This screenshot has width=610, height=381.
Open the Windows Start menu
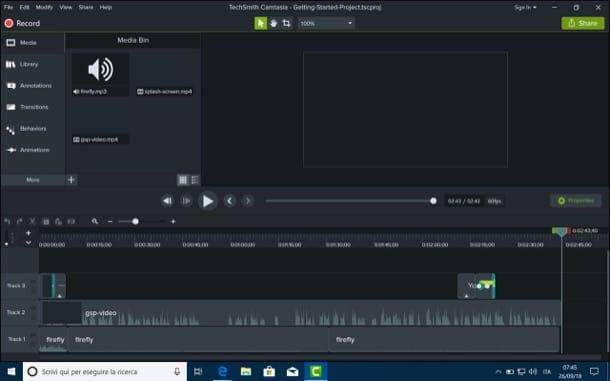11,372
